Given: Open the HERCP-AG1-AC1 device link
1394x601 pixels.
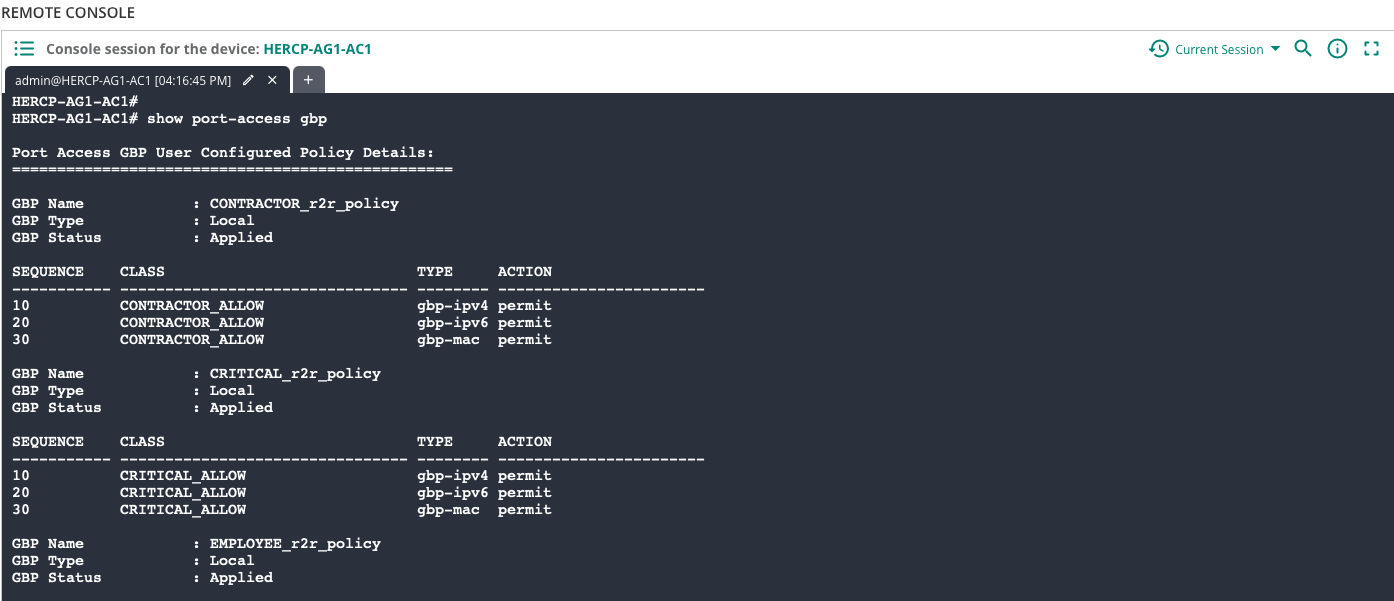Looking at the screenshot, I should tap(318, 49).
